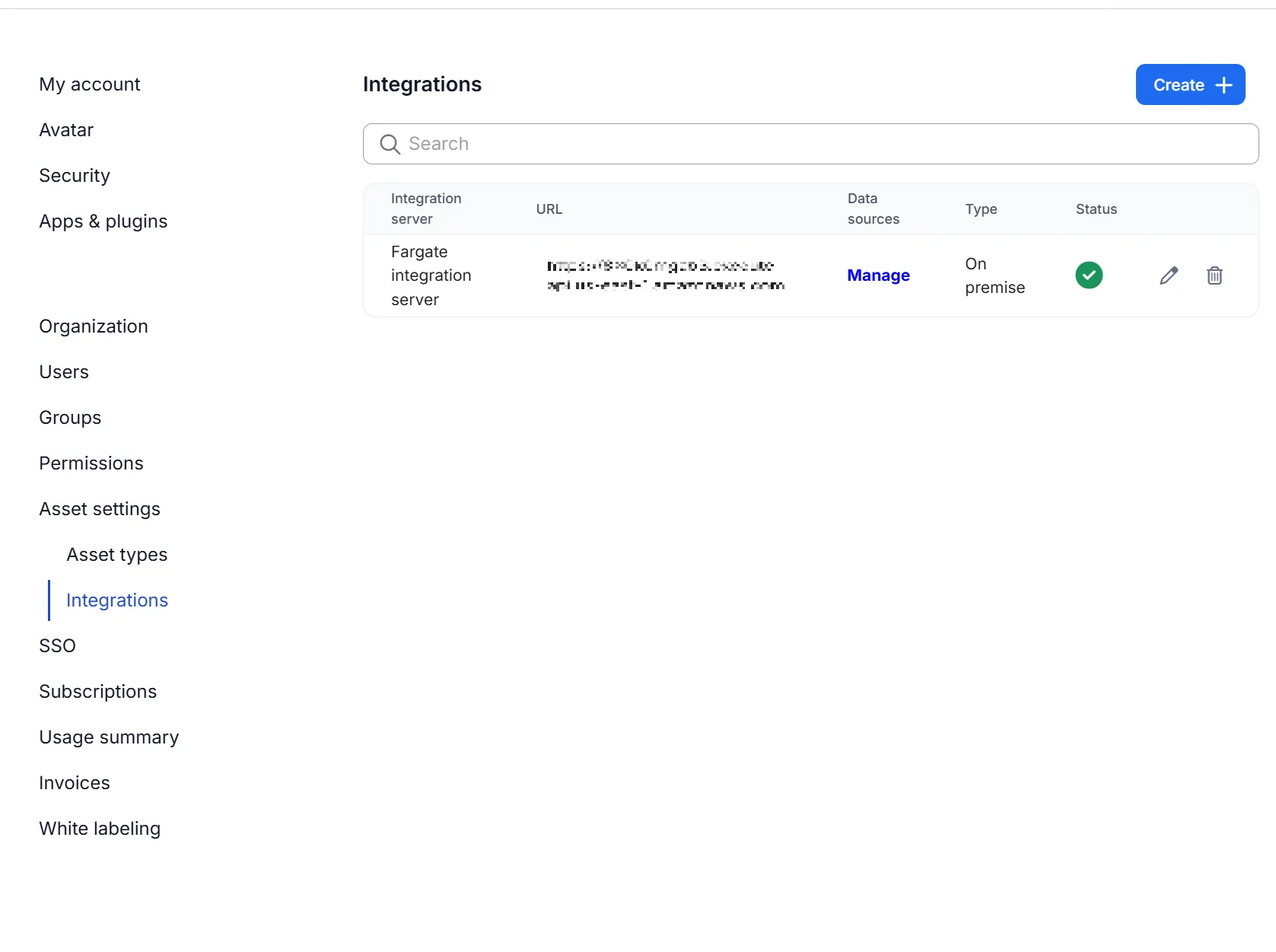Go to Subscriptions page
The image size is (1276, 952).
tap(98, 692)
